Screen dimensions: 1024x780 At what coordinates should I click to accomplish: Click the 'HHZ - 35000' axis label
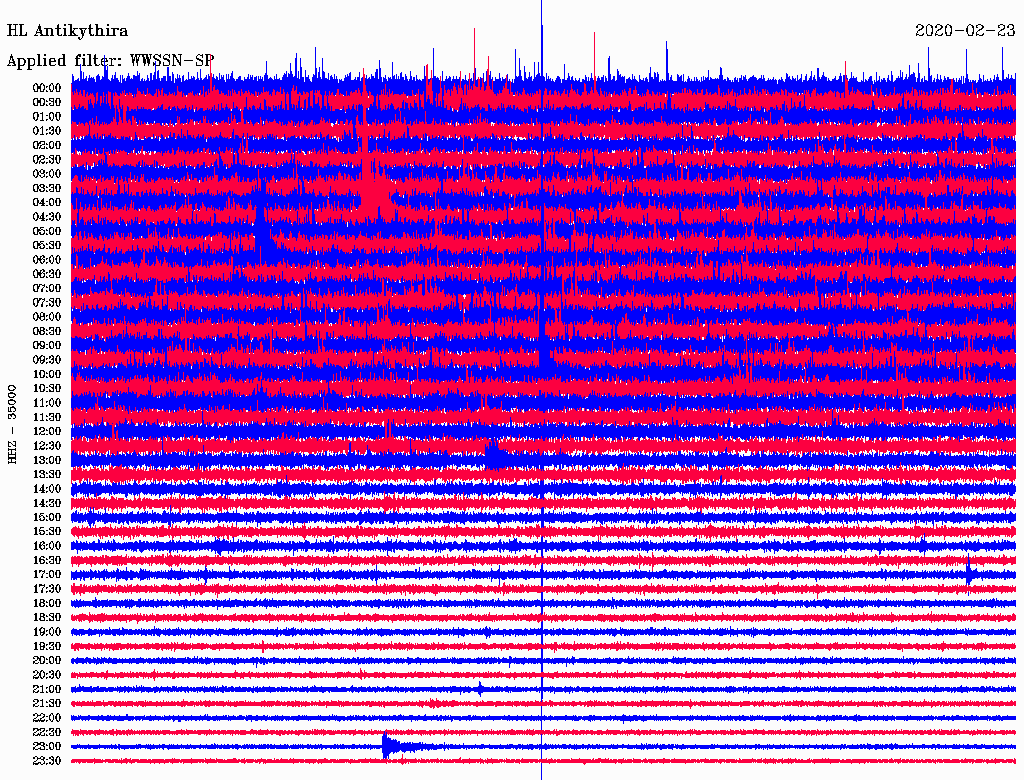(12, 425)
